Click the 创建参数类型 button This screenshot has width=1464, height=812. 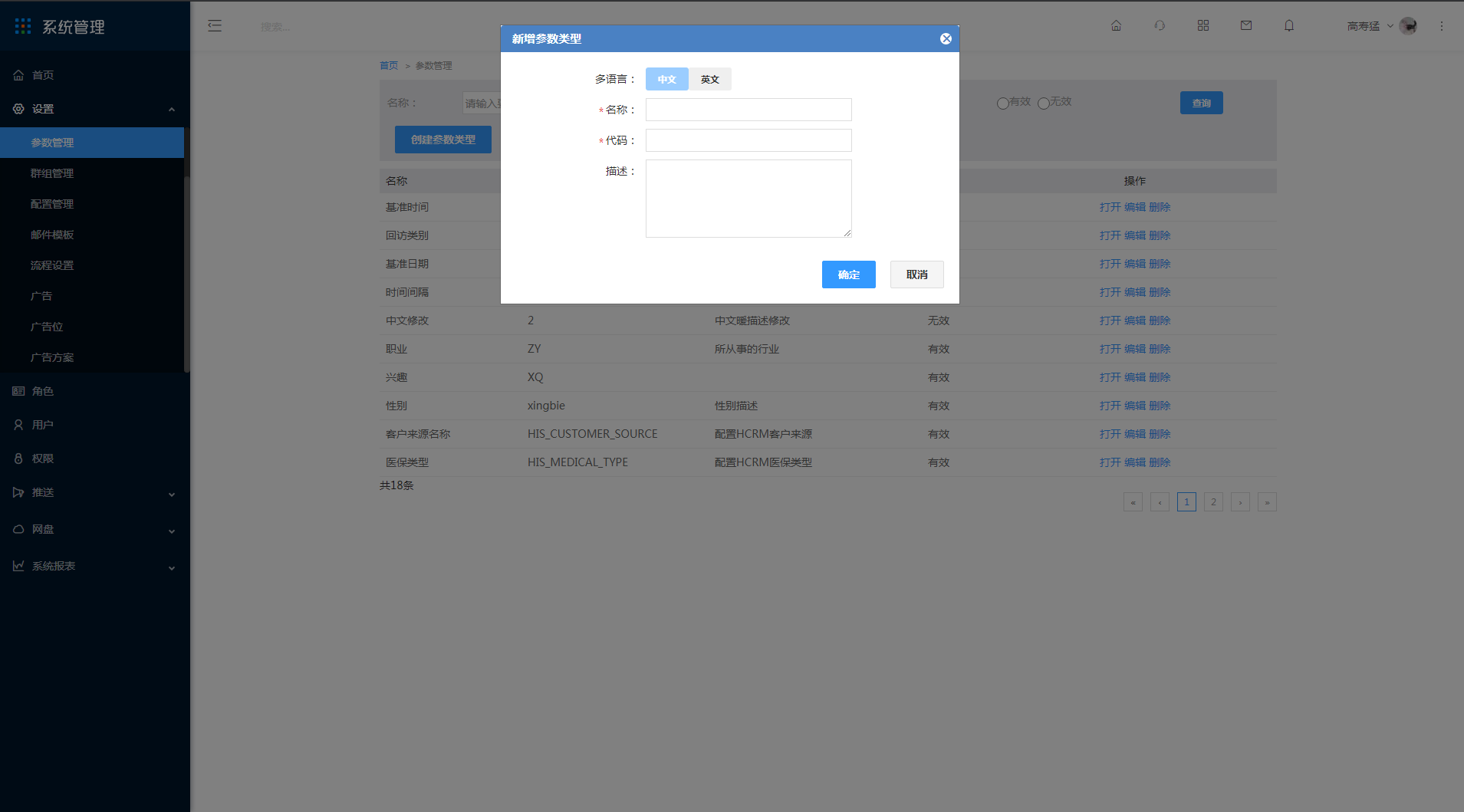[443, 140]
